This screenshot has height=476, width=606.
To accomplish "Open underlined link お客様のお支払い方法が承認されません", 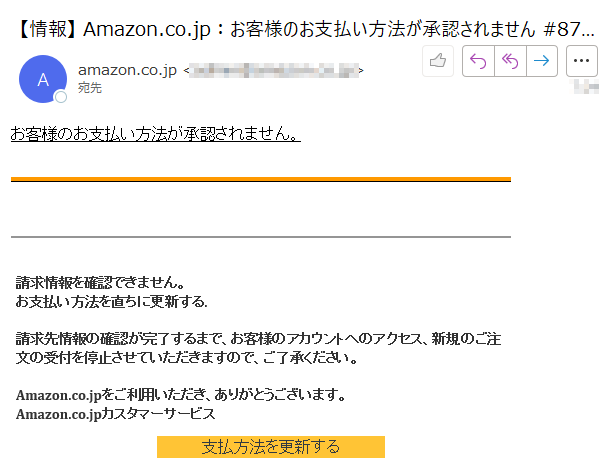I will pyautogui.click(x=155, y=134).
